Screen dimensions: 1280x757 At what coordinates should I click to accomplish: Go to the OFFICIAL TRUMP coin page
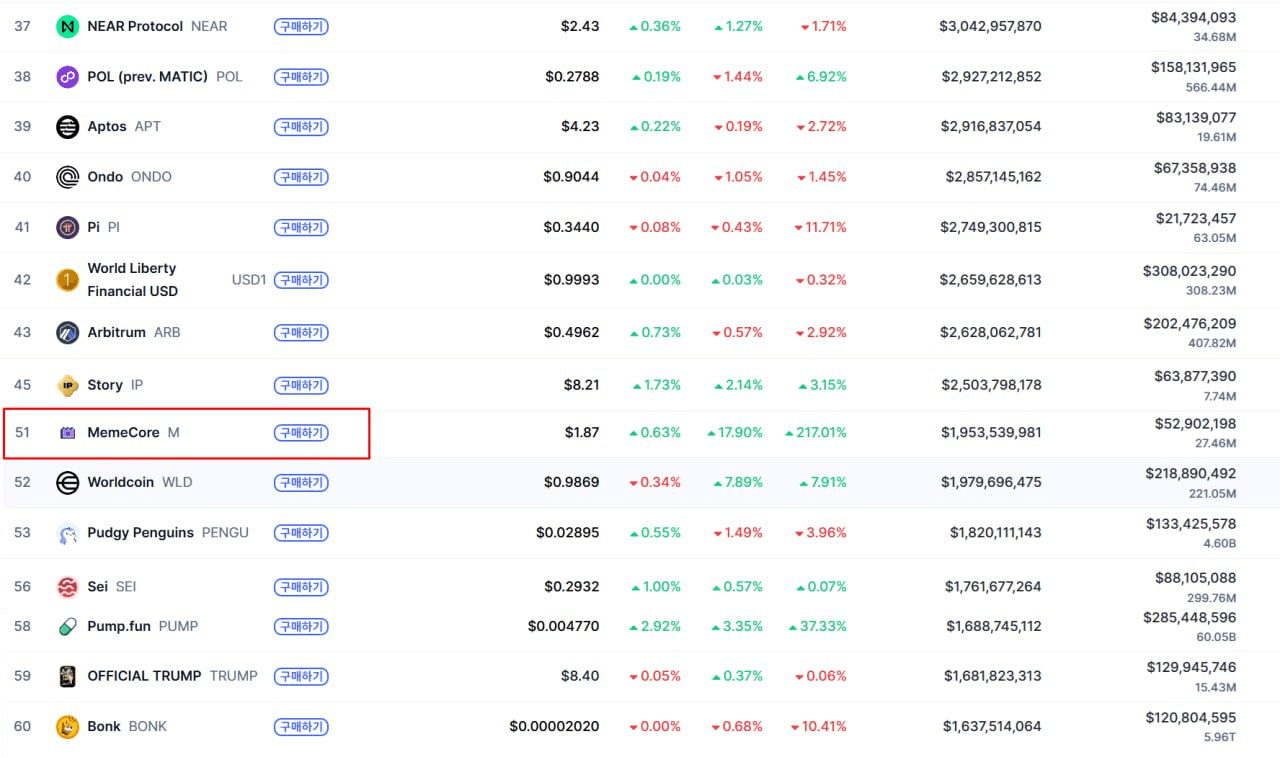point(144,676)
